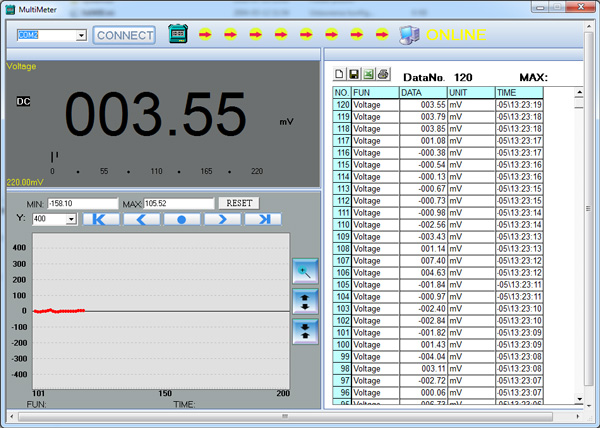Click the online computer icon in the toolbar
Image resolution: width=600 pixels, height=428 pixels.
408,35
